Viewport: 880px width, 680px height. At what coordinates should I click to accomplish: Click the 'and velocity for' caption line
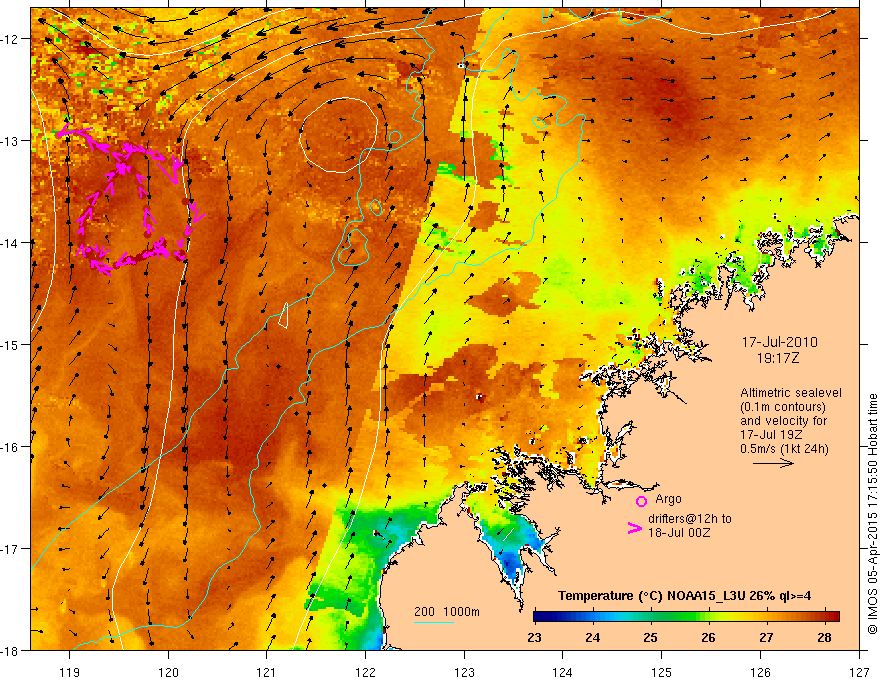click(x=783, y=420)
